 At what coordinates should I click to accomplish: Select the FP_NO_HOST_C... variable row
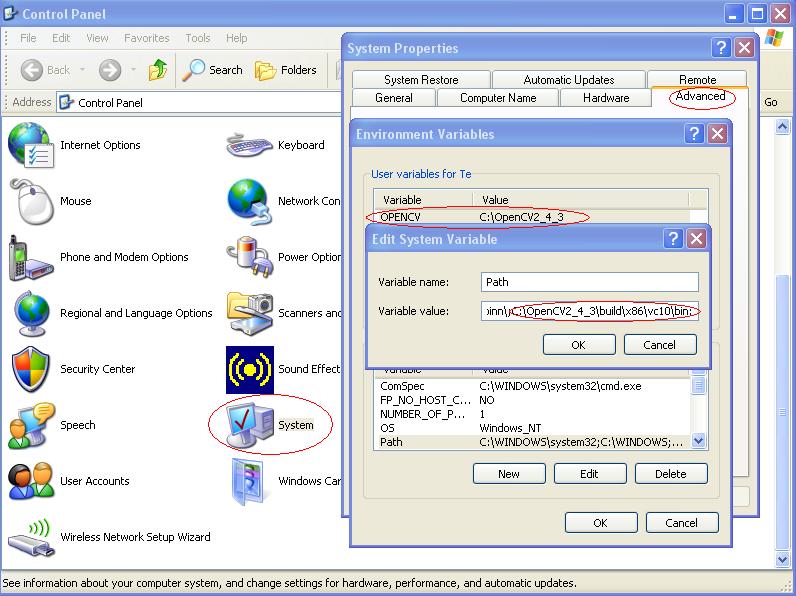pos(532,401)
